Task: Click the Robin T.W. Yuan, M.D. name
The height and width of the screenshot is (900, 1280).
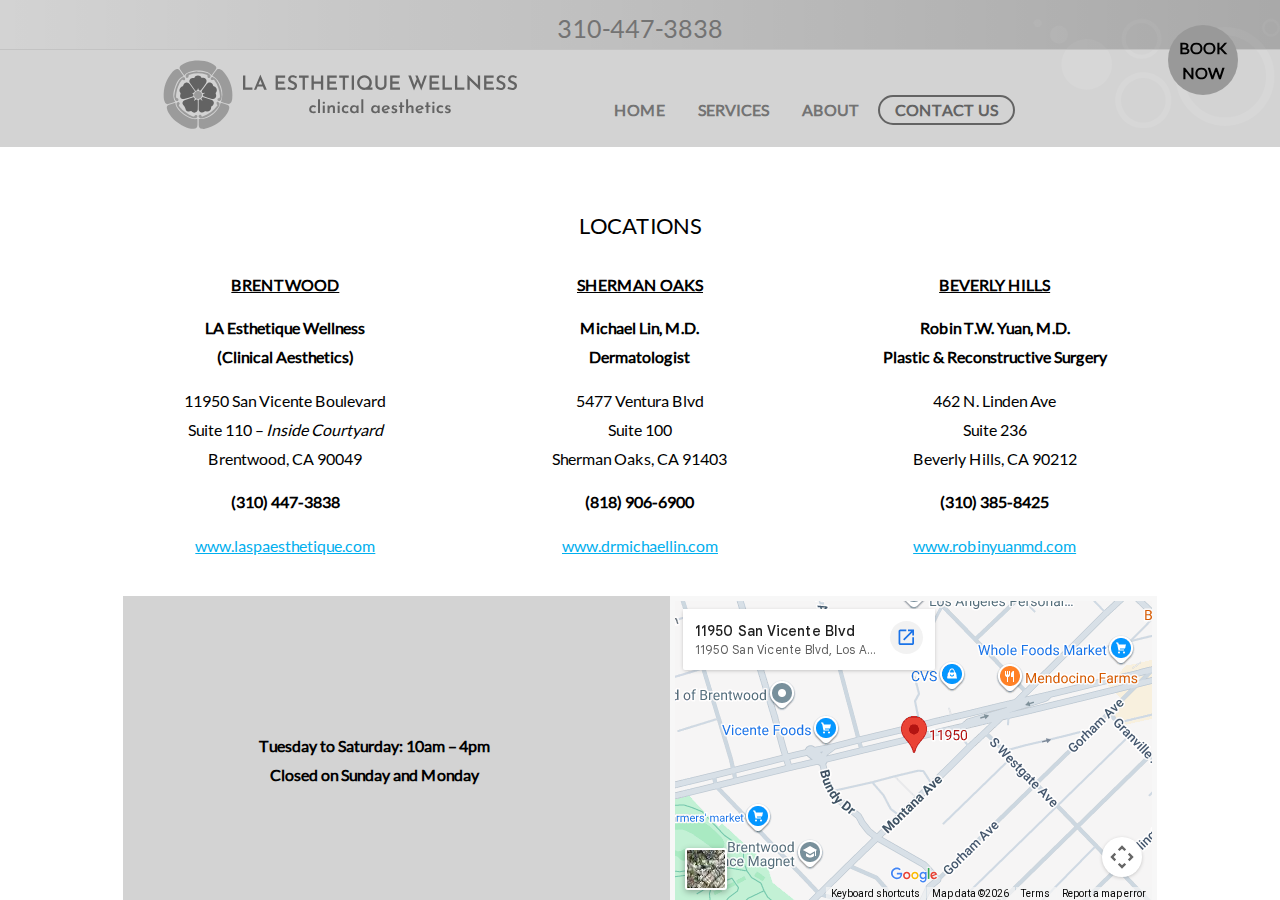Action: pos(995,328)
